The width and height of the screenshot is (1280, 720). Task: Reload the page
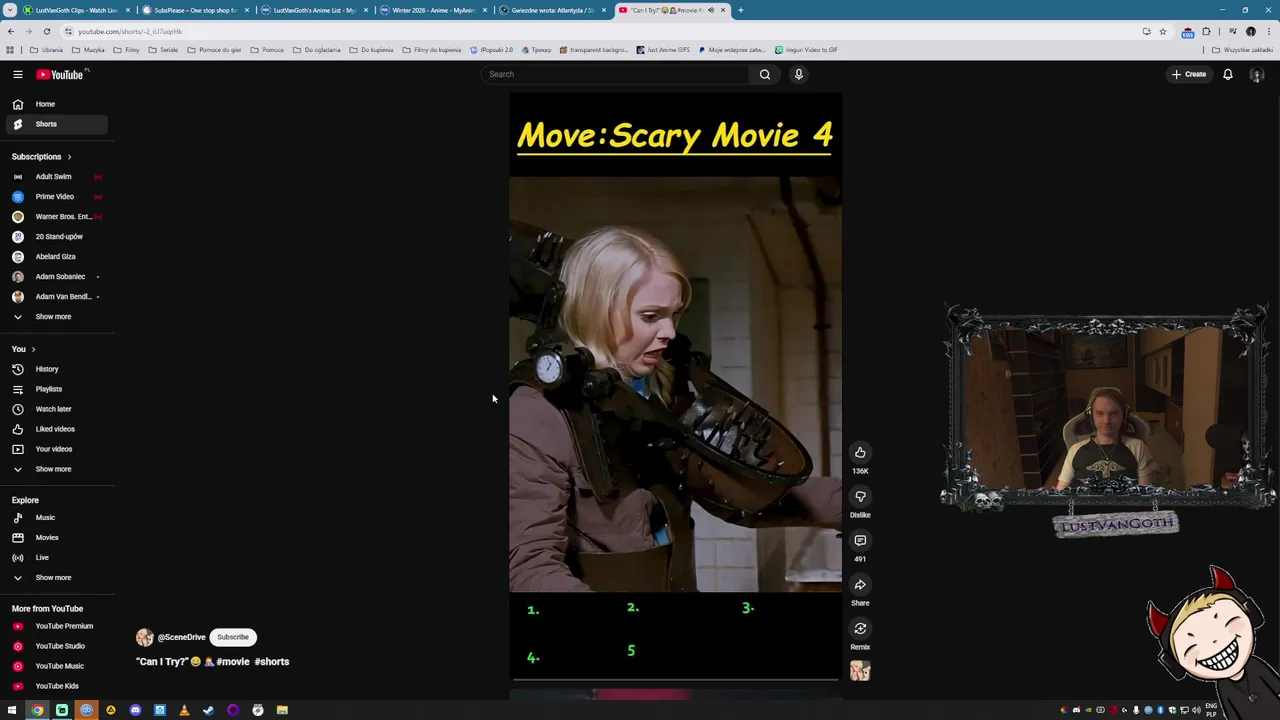coord(46,31)
